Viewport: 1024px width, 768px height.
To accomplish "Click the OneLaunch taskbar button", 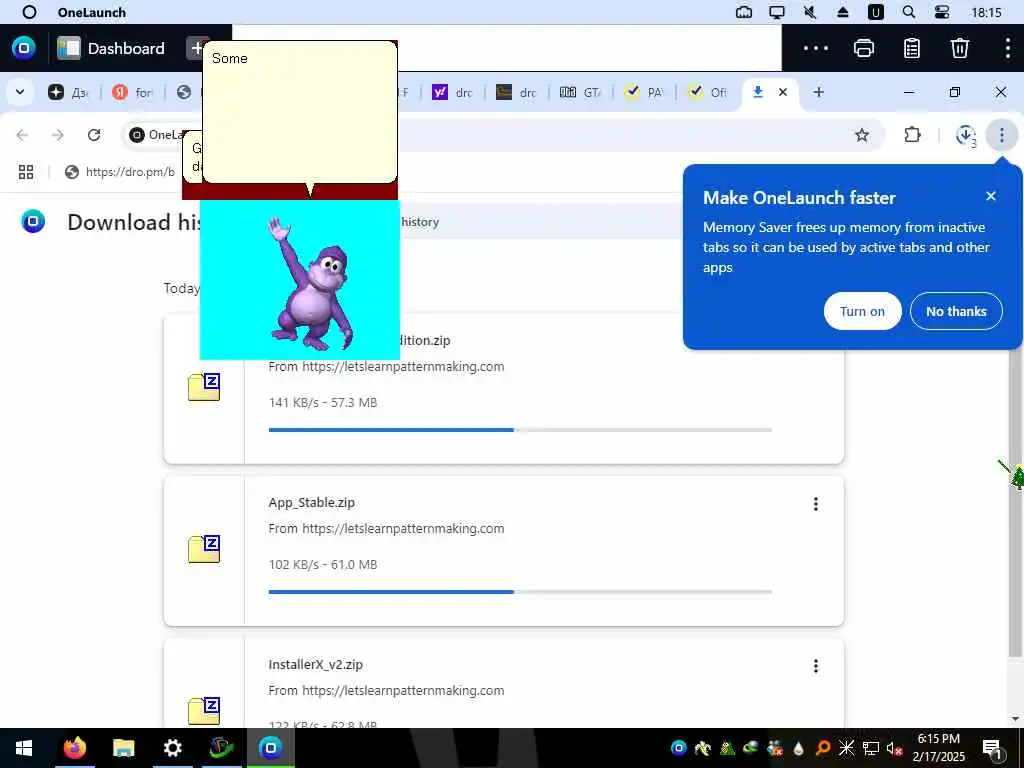I will 270,748.
